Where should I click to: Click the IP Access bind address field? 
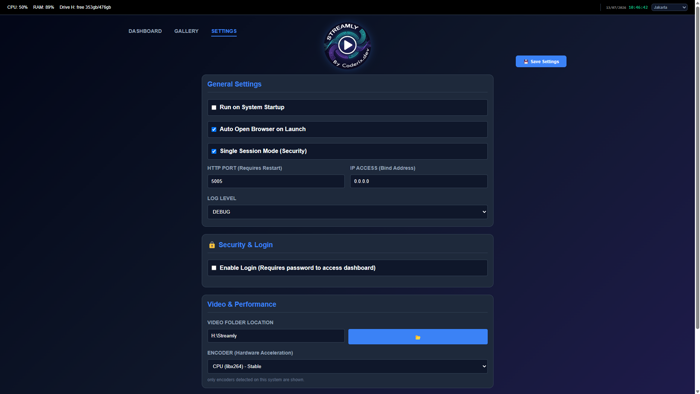coord(419,181)
